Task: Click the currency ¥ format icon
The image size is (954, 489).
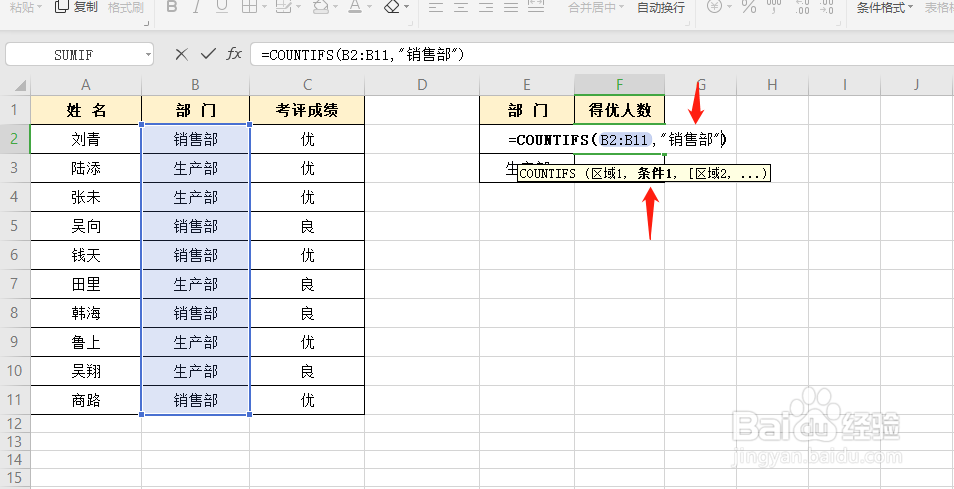Action: [x=714, y=7]
